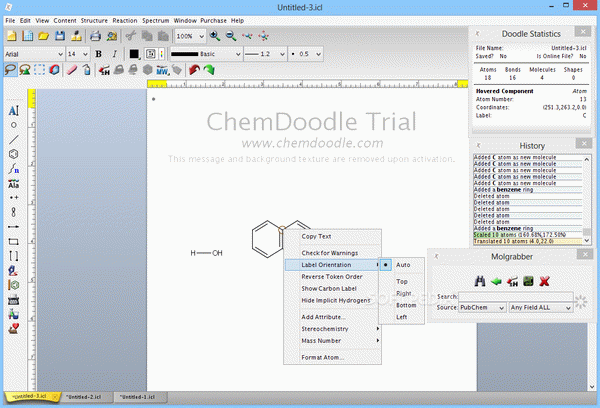This screenshot has width=600, height=408.
Task: Zoom in with the plus magnifier icon
Action: (215, 36)
